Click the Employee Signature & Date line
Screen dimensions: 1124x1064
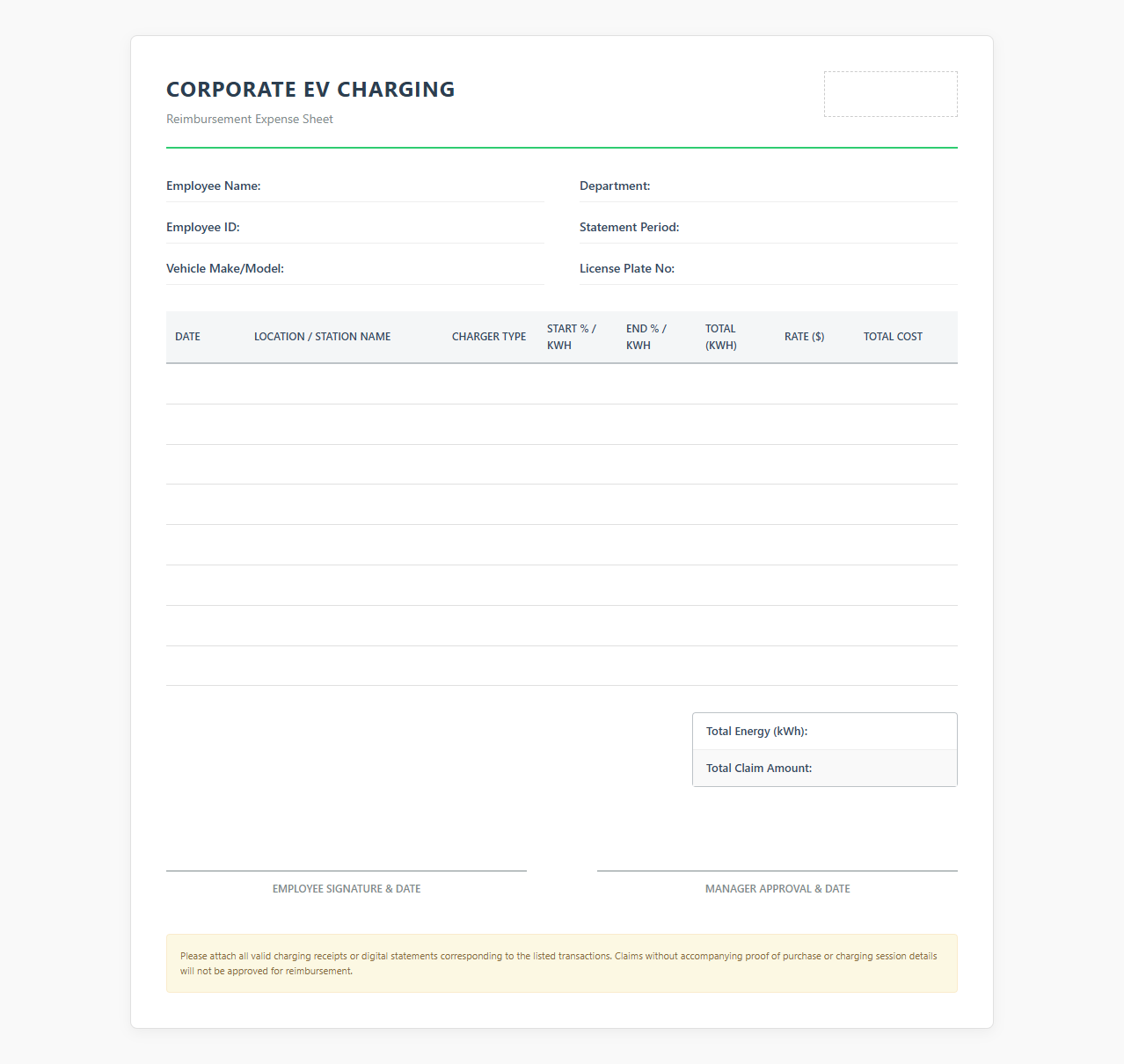tap(347, 883)
